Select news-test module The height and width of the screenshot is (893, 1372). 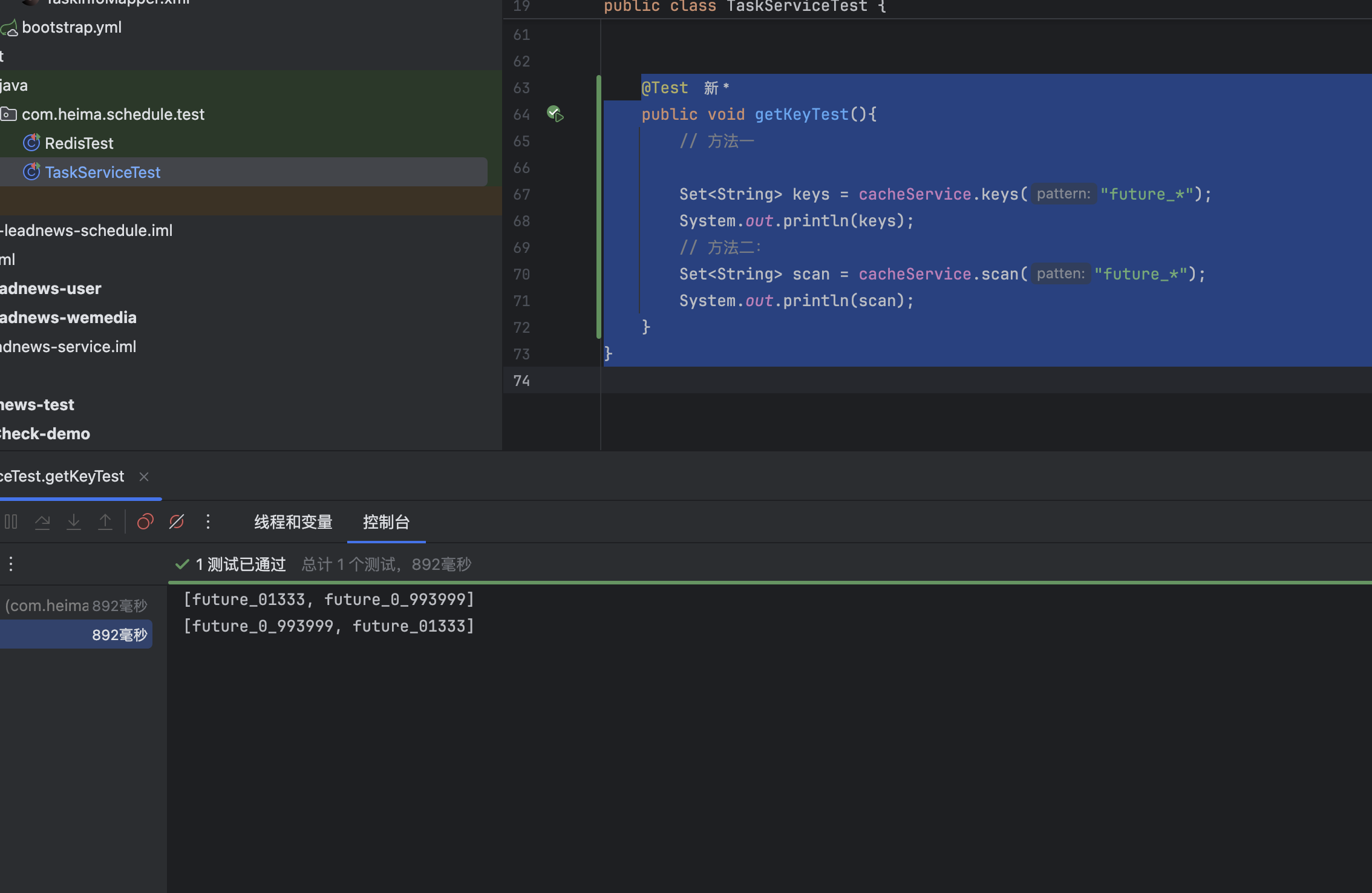[37, 405]
